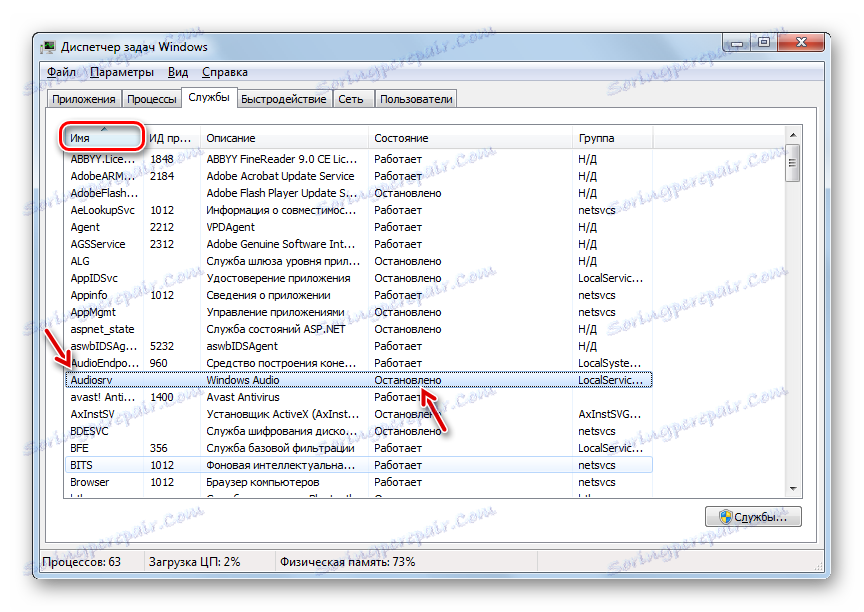Viewport: 864px width, 612px height.
Task: Select the ALG service row
Action: pos(358,261)
